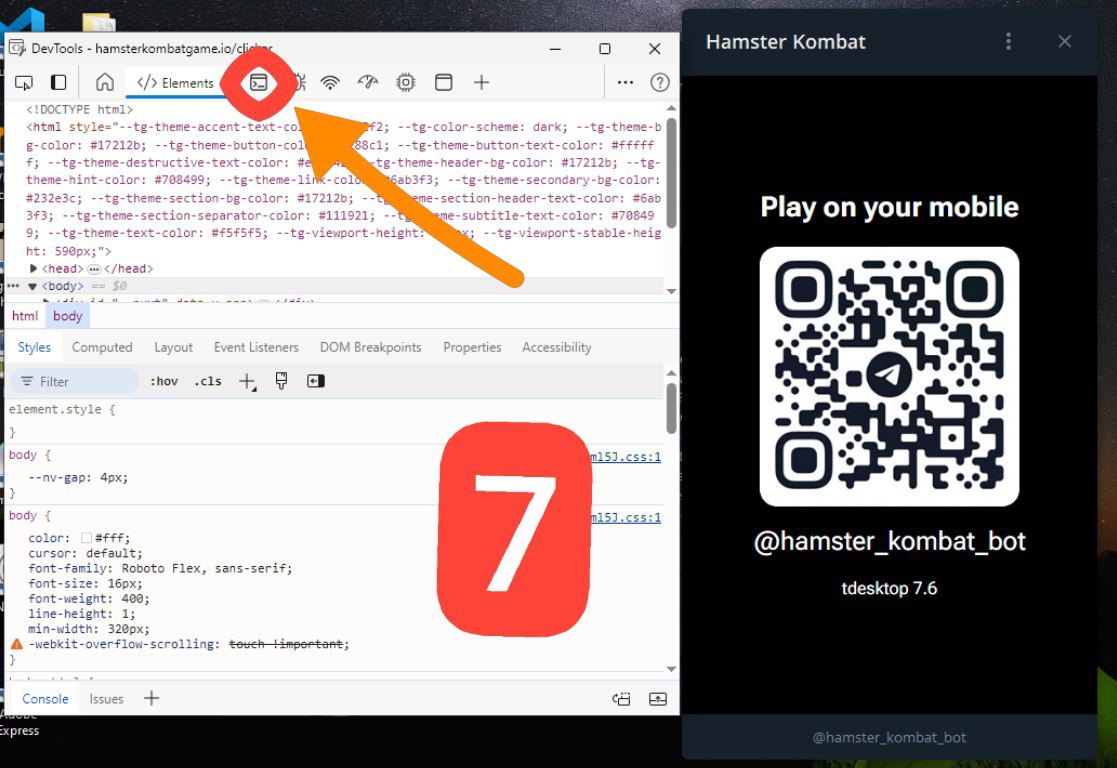
Task: Open the Event Listeners tab
Action: (x=256, y=347)
